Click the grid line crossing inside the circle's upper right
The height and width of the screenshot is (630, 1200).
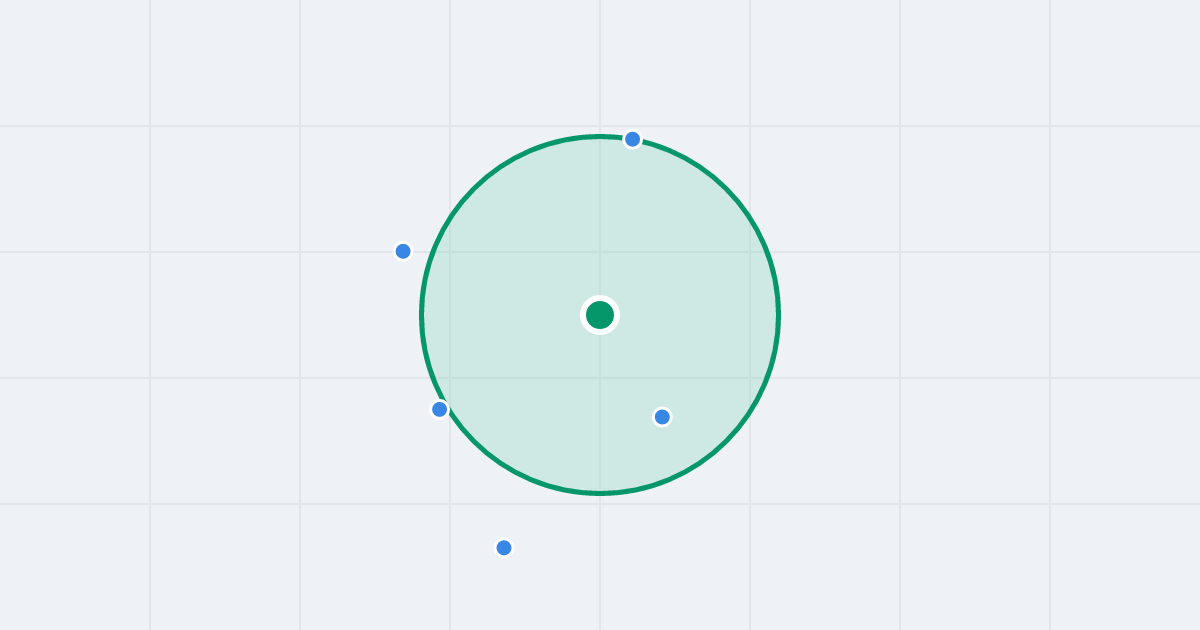click(750, 252)
